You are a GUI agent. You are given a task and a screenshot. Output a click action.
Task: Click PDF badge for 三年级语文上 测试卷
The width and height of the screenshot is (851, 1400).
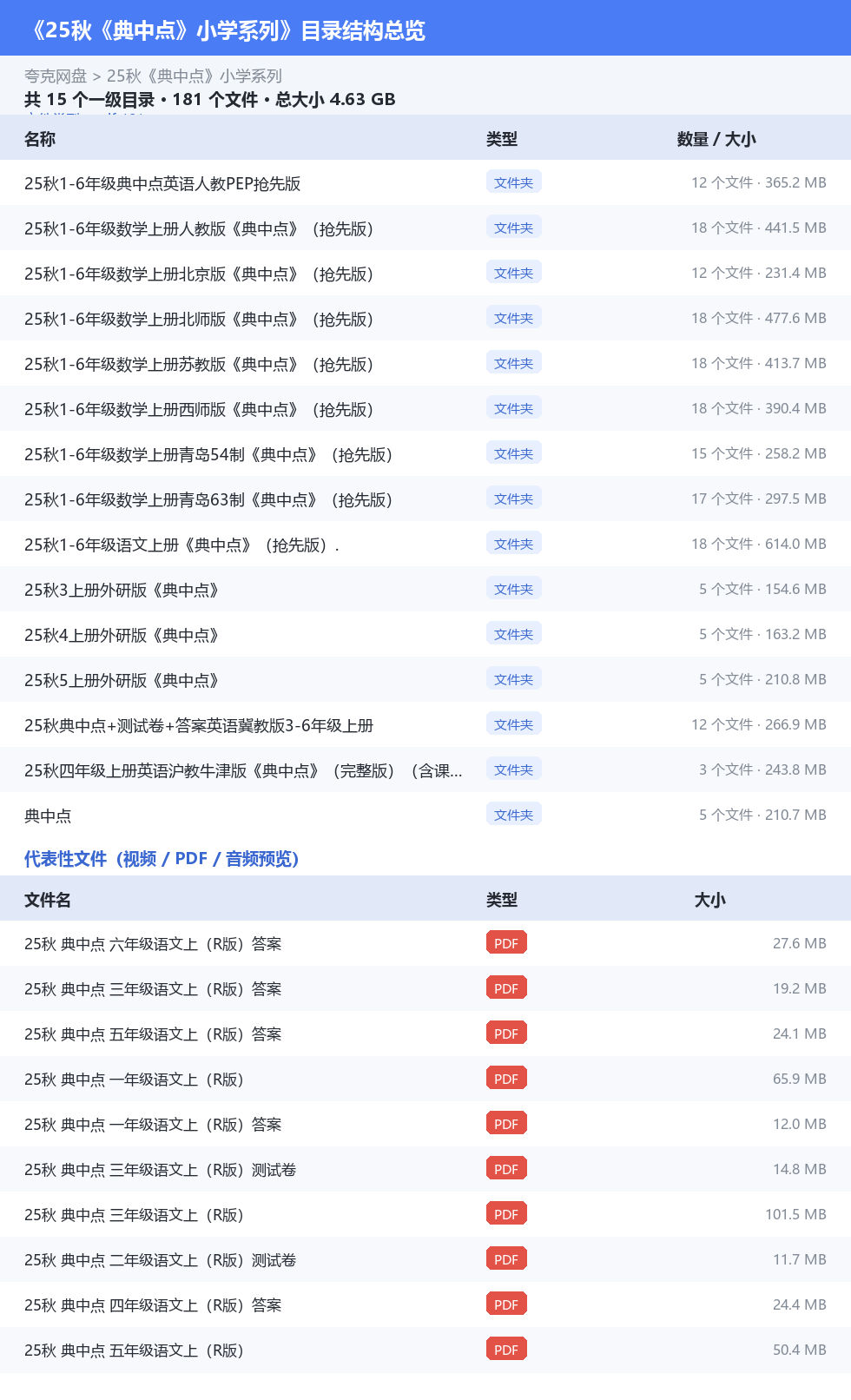point(506,1169)
